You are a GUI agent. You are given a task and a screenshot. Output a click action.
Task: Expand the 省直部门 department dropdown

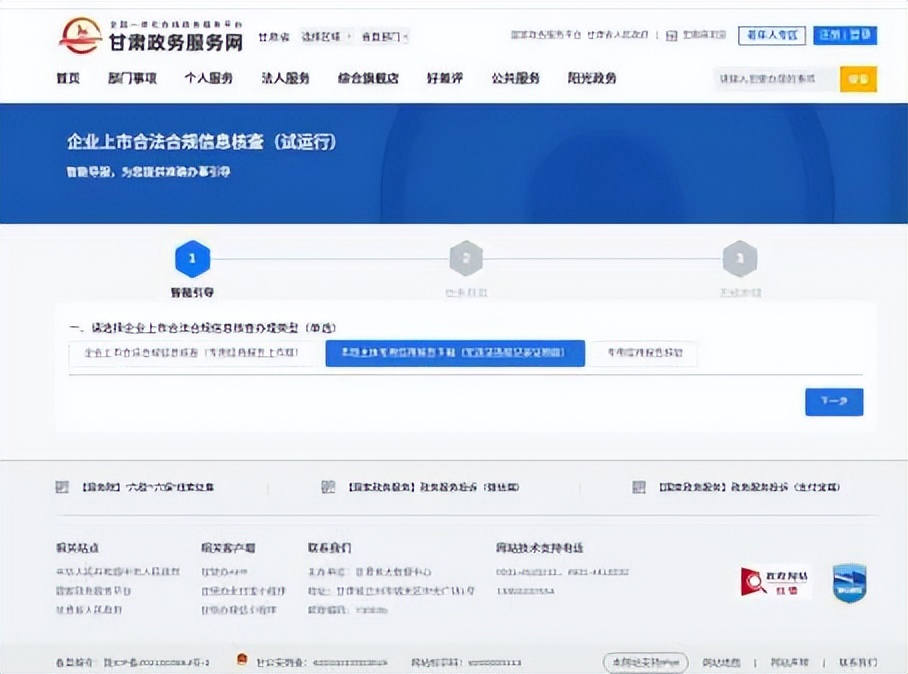click(385, 37)
